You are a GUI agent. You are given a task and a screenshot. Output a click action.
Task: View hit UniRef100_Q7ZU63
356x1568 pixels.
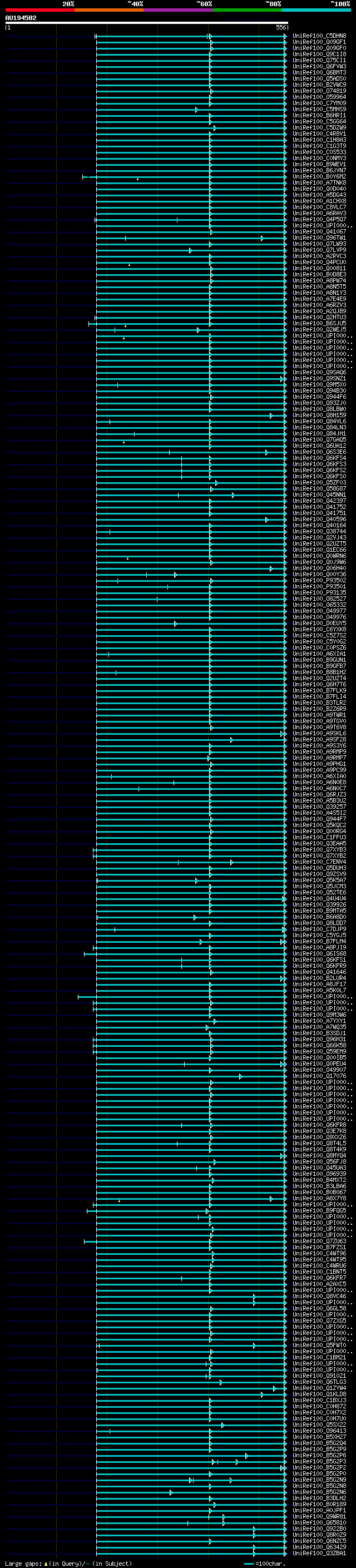coord(319,1241)
